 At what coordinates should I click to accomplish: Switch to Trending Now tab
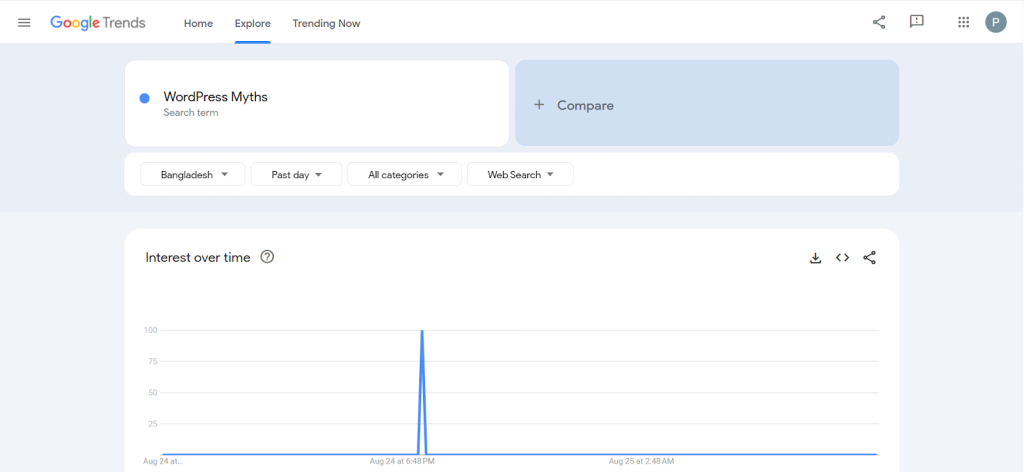coord(326,24)
